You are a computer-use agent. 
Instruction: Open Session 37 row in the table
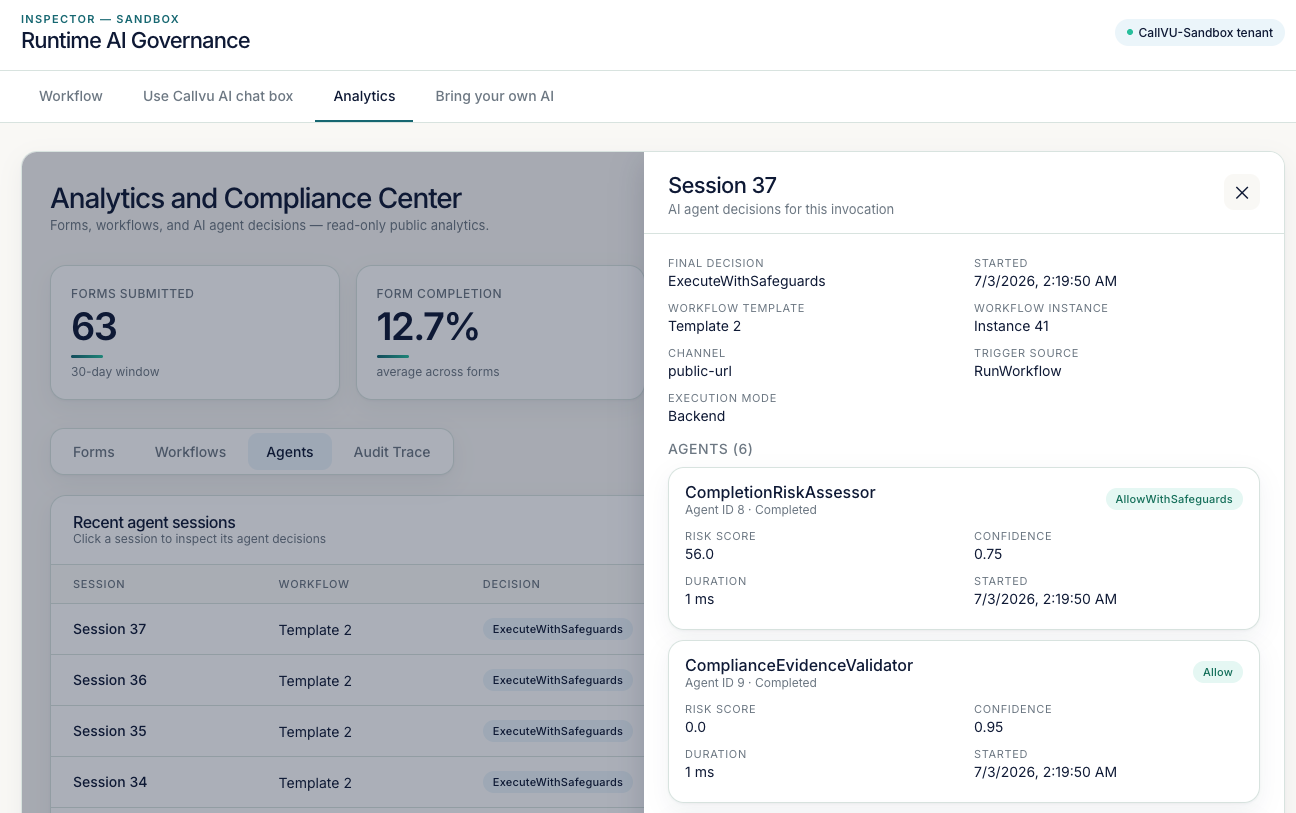[347, 629]
